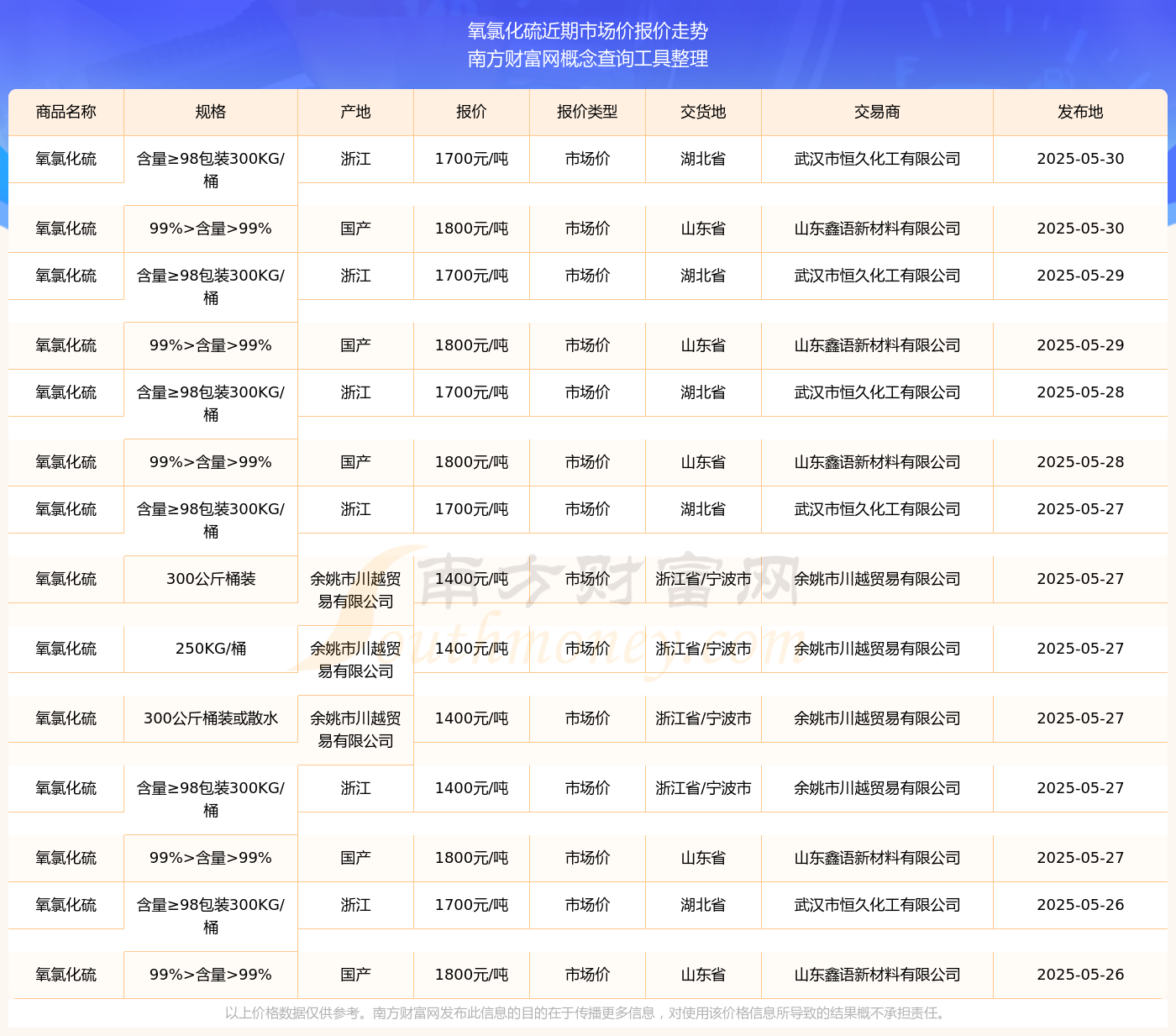Click the 1400元/吨 price in the 300公斤桶装或散水 row
This screenshot has width=1176, height=1036.
(x=472, y=718)
